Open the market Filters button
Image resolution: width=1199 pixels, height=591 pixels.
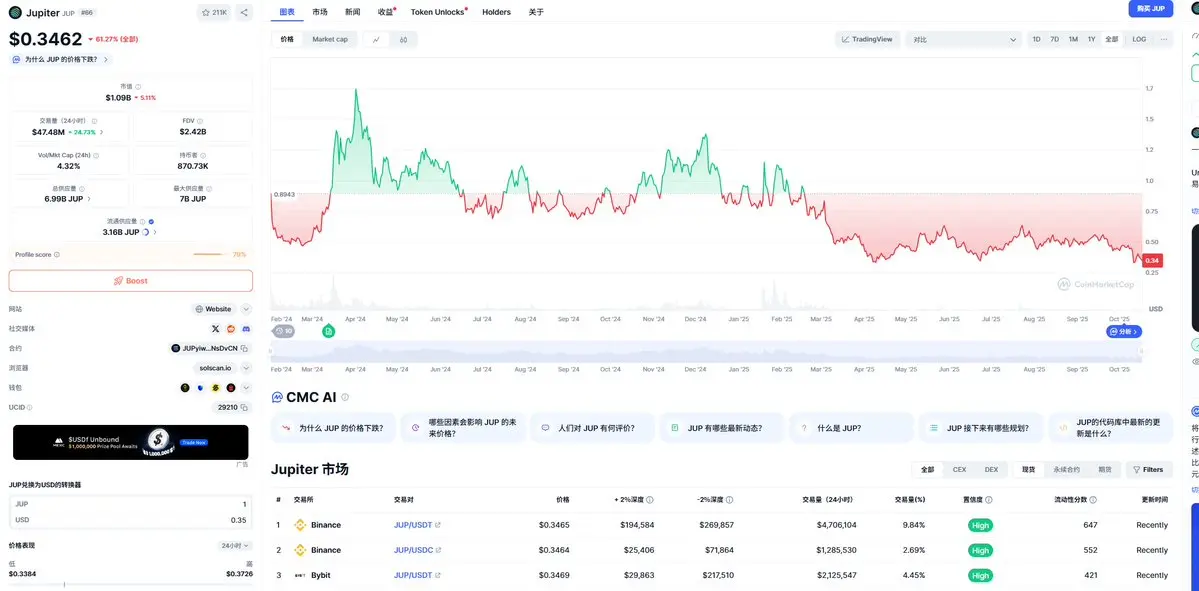[x=1149, y=469]
